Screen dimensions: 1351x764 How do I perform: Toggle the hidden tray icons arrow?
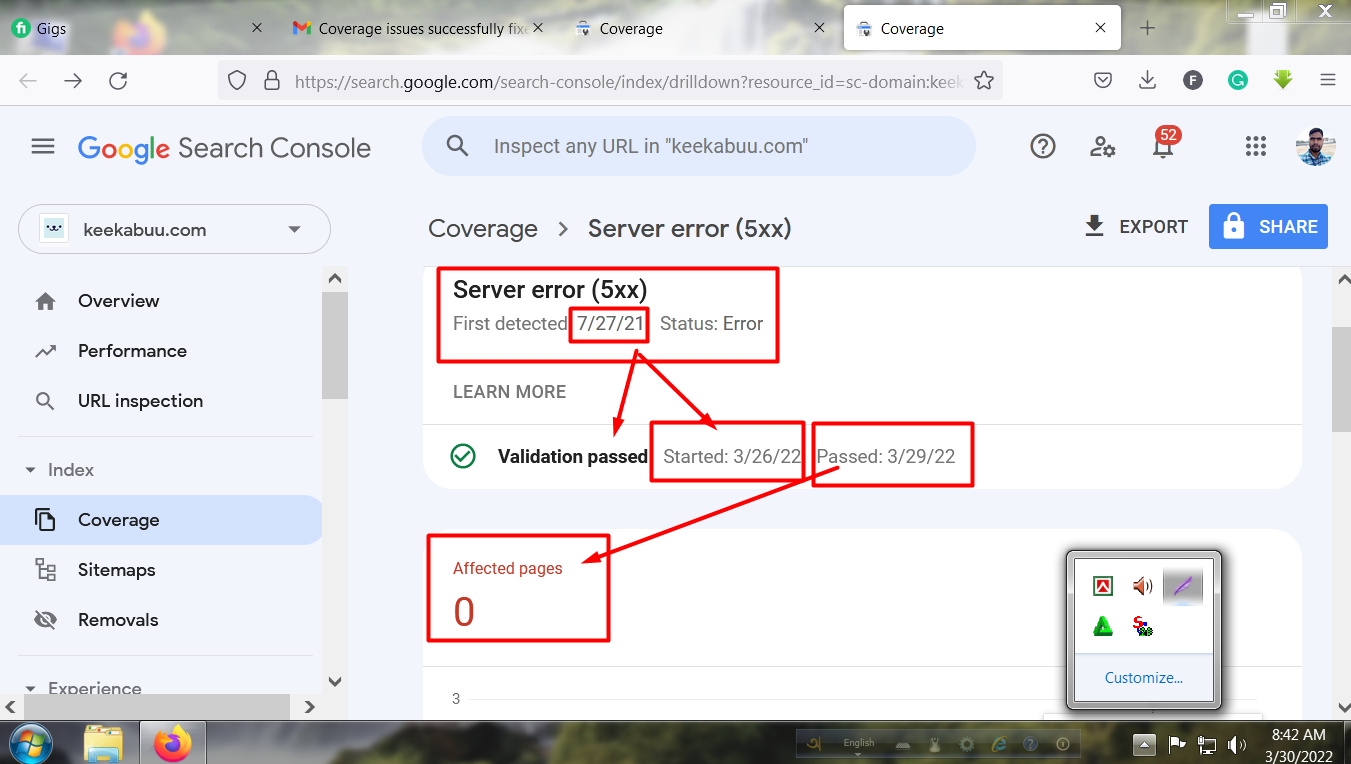point(1144,744)
